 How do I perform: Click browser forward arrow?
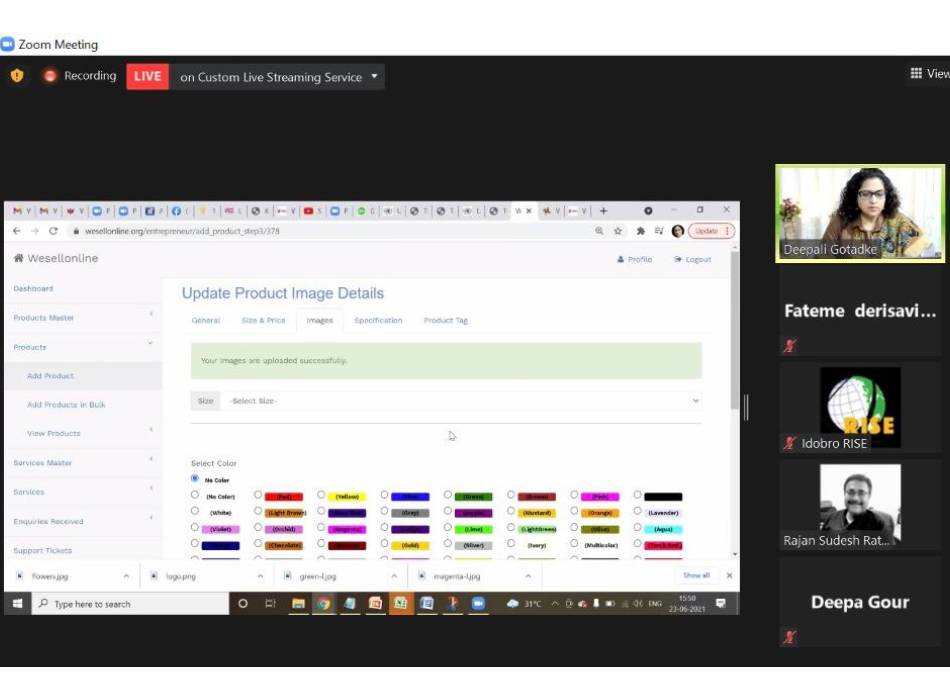[x=35, y=231]
